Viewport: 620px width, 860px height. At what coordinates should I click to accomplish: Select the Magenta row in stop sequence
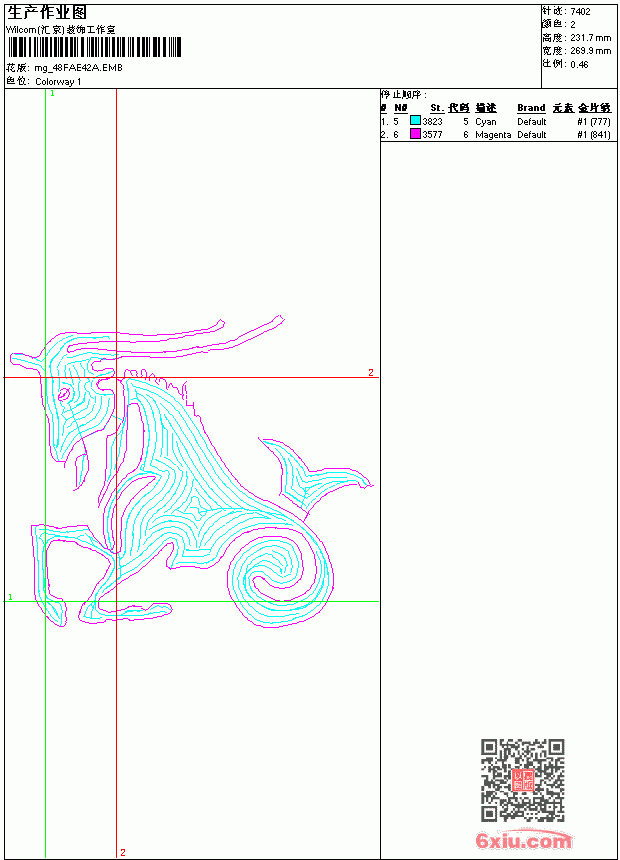coord(496,134)
